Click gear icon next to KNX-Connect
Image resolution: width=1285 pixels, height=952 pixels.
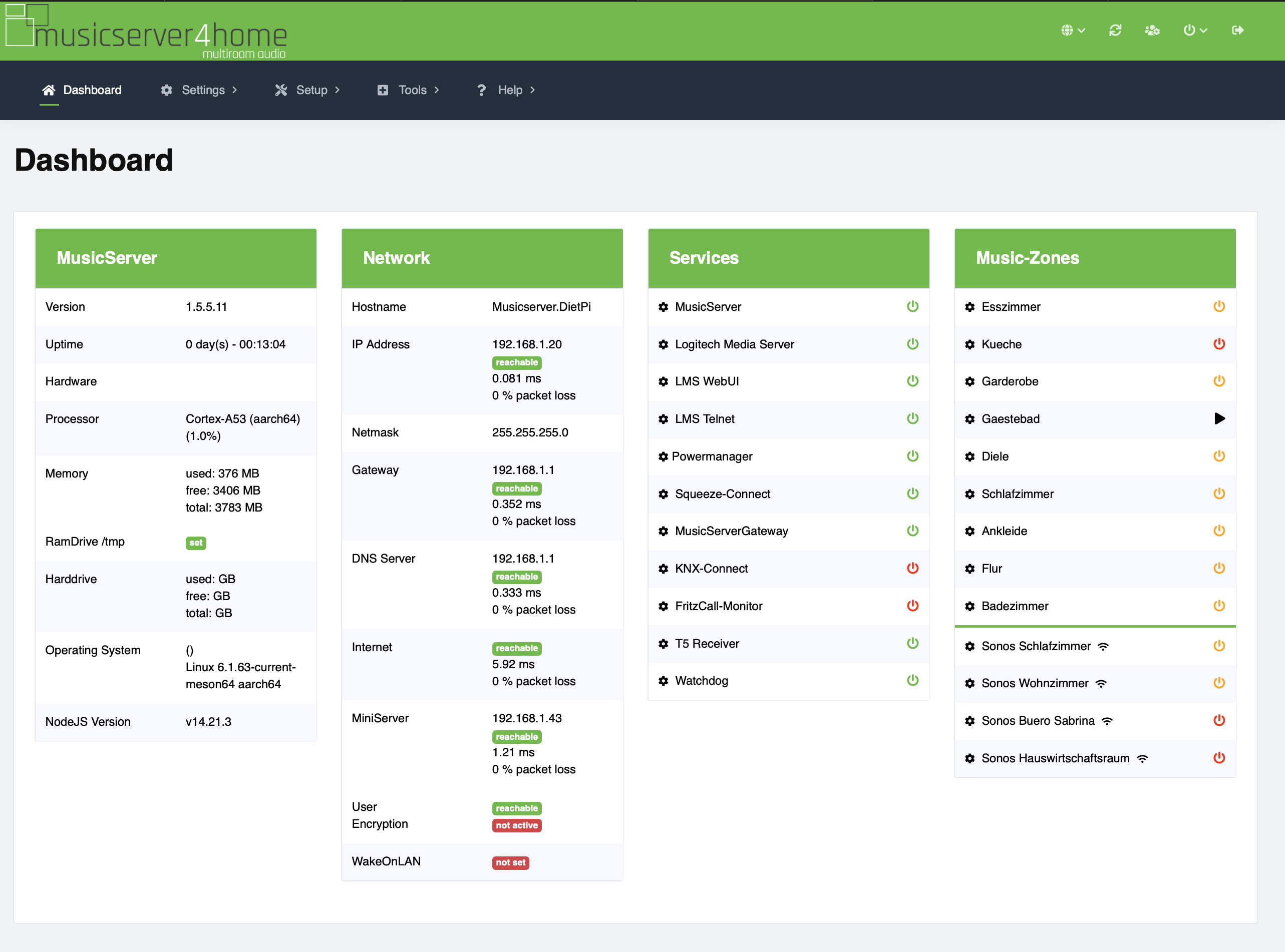click(663, 569)
